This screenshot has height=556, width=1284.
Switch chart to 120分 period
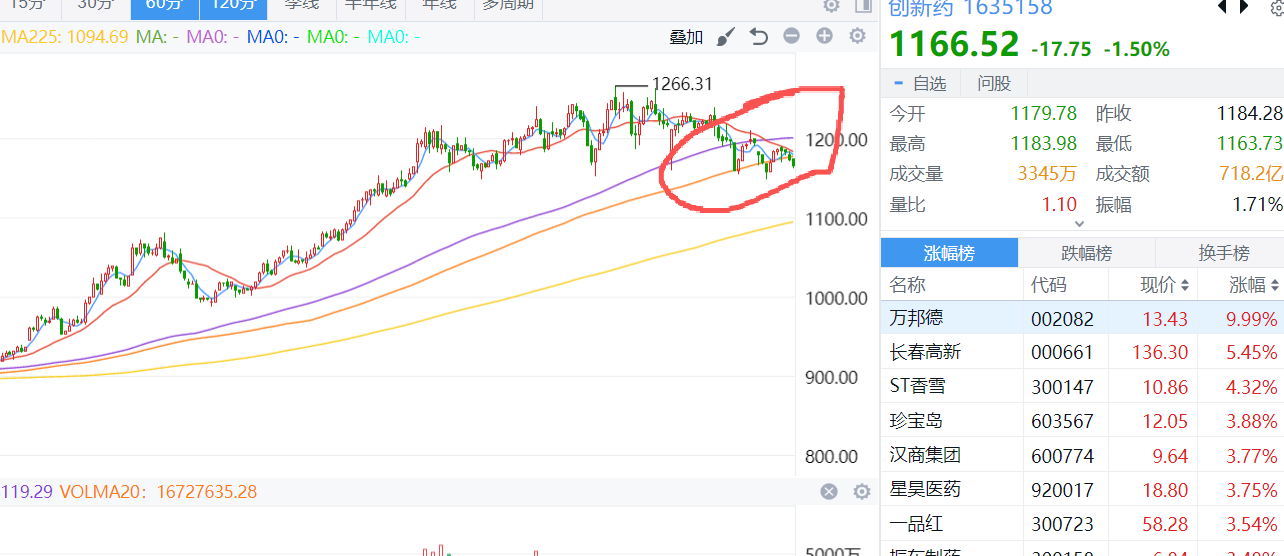233,5
